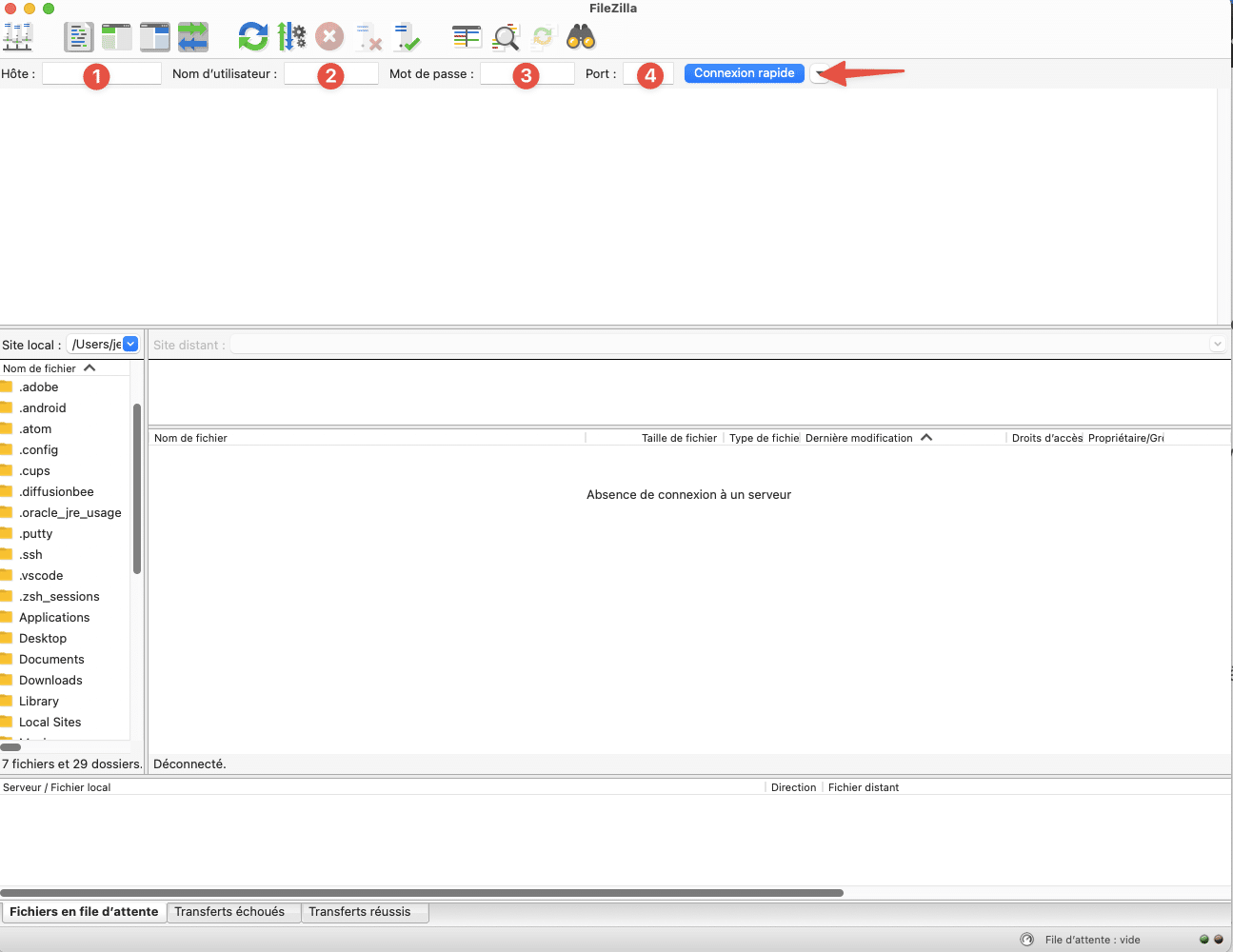Switch to Fichiers en file d'attente tab

click(84, 912)
